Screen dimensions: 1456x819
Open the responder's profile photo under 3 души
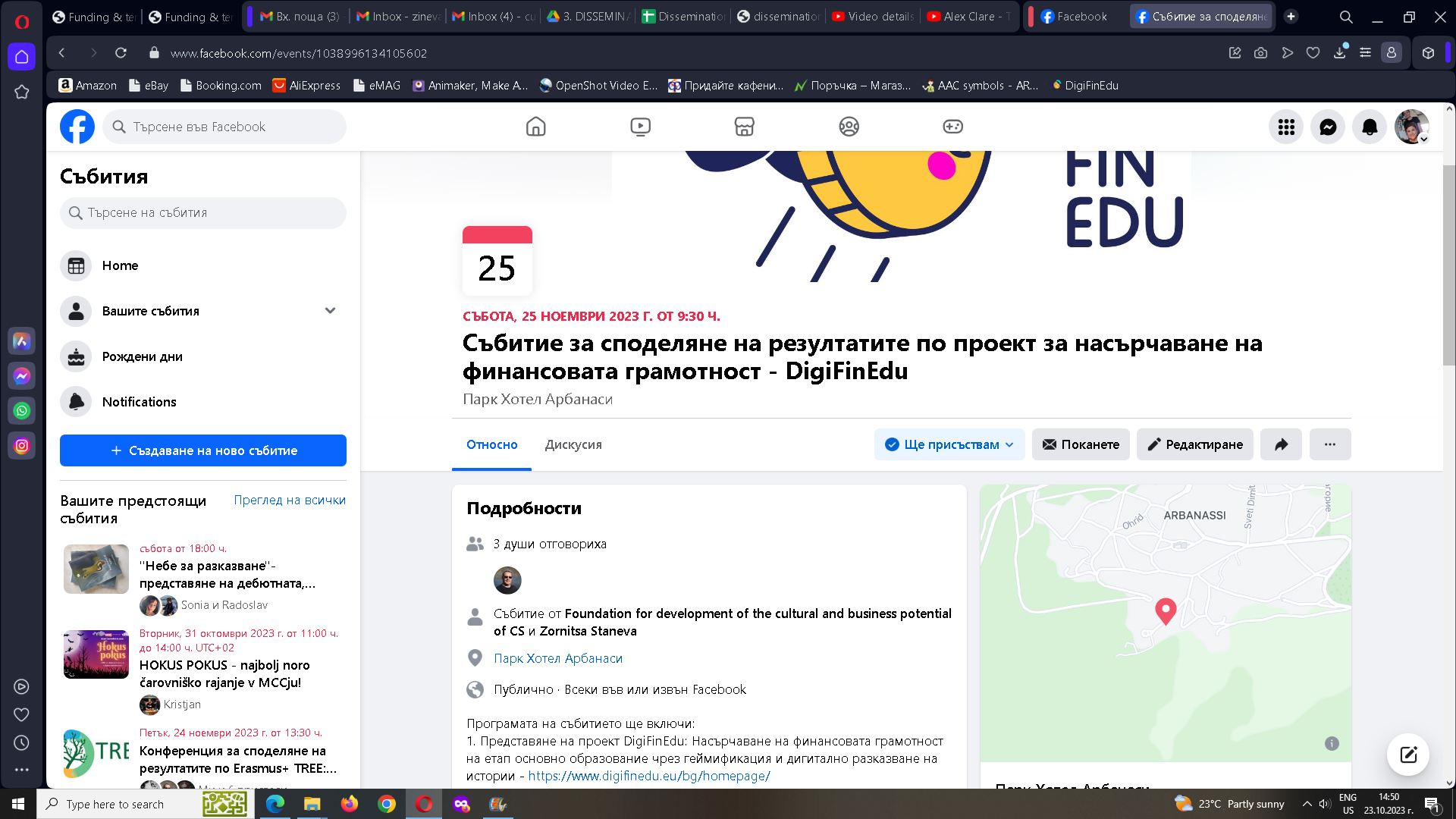tap(507, 580)
